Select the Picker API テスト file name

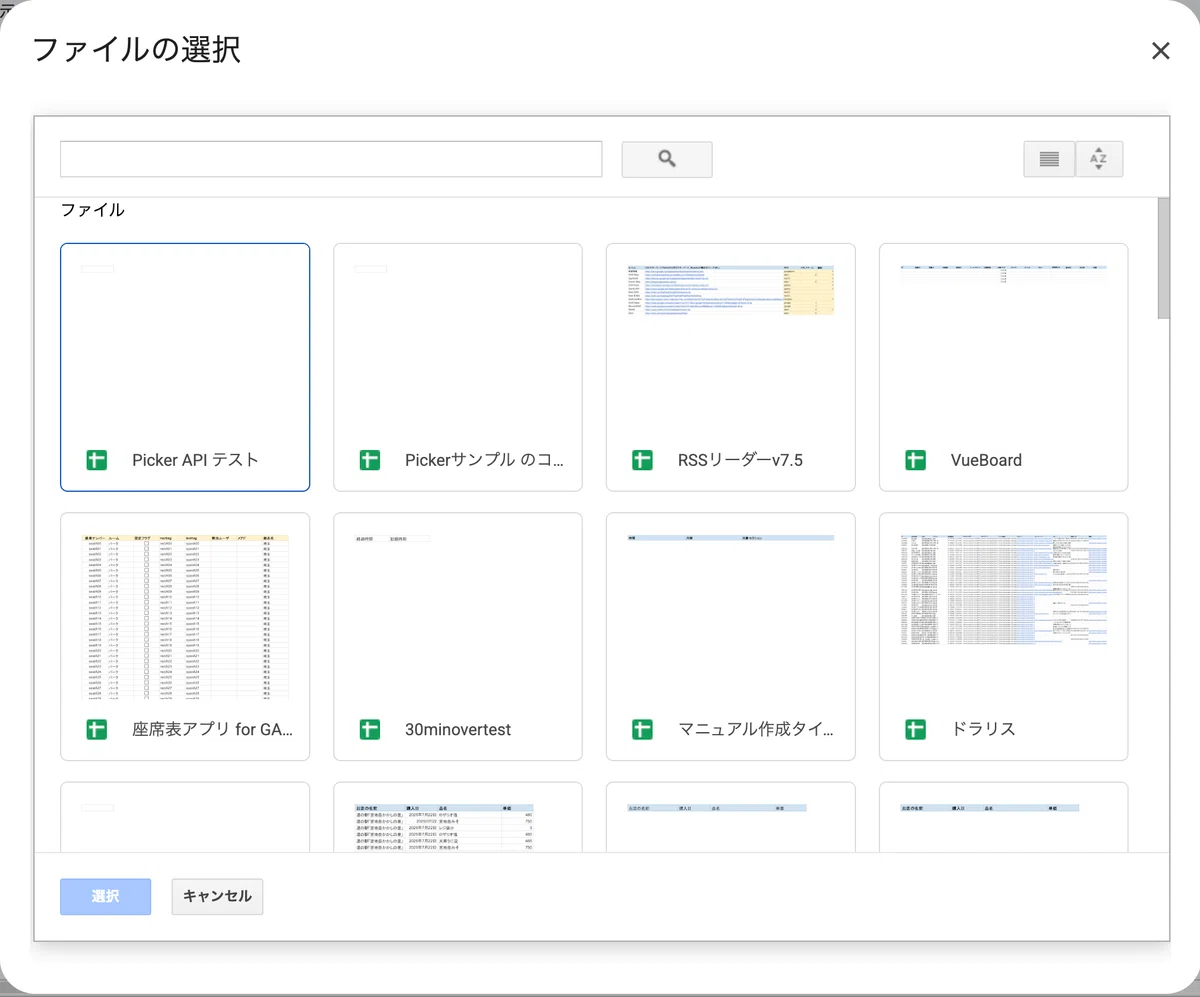(x=196, y=460)
